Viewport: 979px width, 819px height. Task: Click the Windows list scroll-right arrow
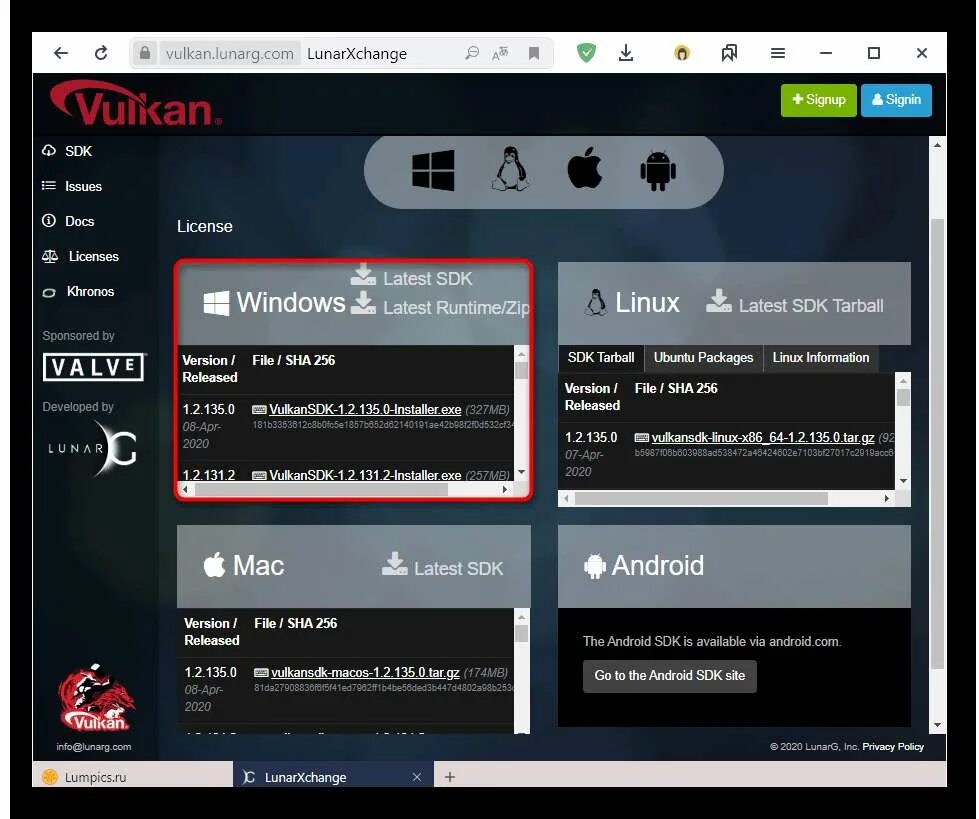(505, 490)
